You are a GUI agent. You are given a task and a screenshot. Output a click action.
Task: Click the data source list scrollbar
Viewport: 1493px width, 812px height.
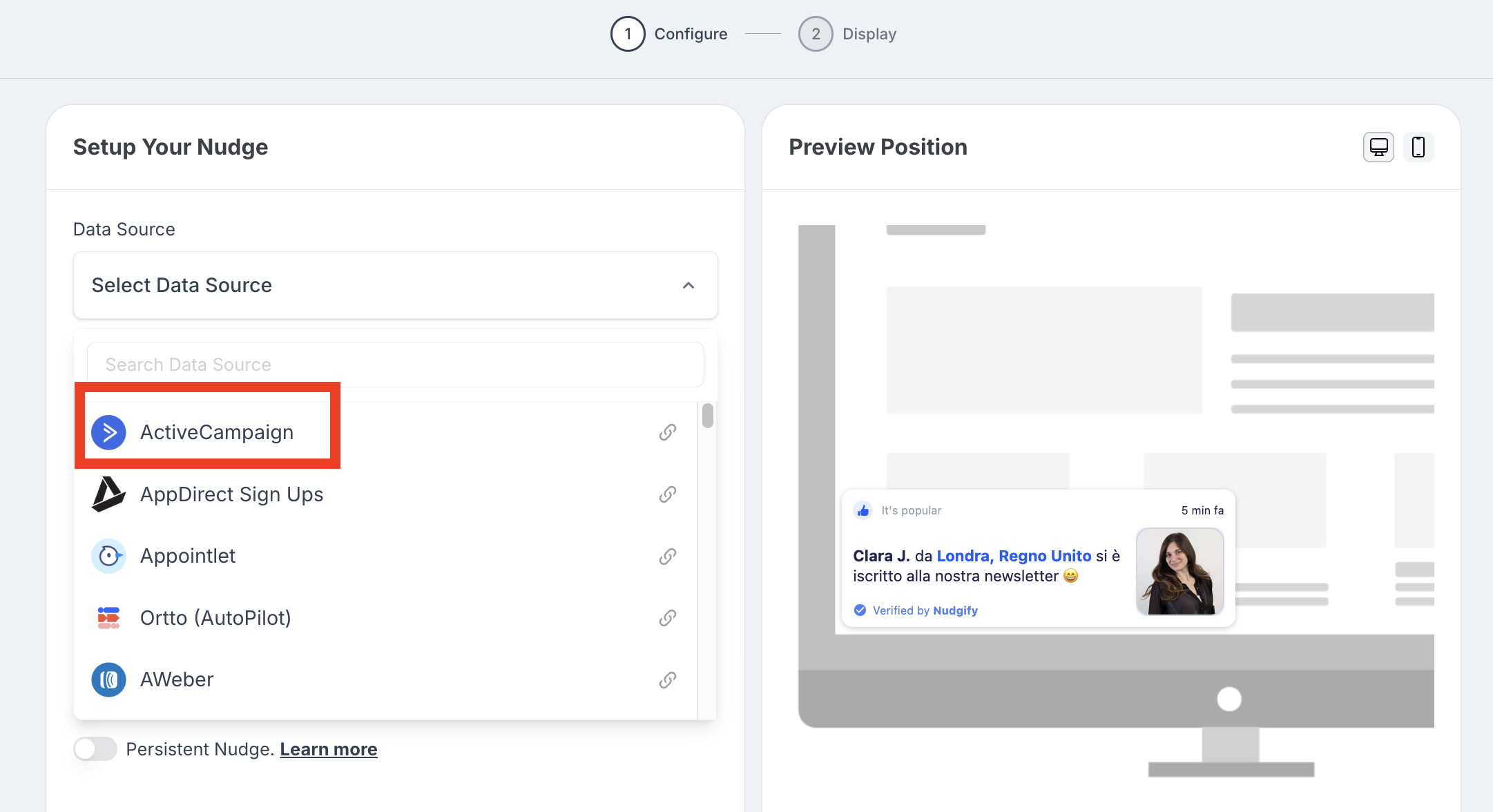click(x=707, y=416)
